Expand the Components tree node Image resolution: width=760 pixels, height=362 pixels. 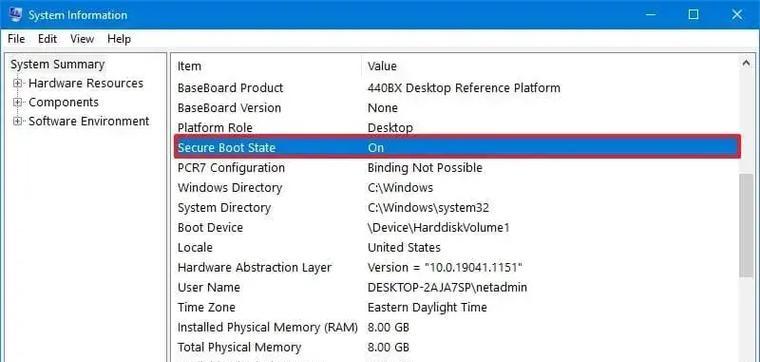[18, 102]
